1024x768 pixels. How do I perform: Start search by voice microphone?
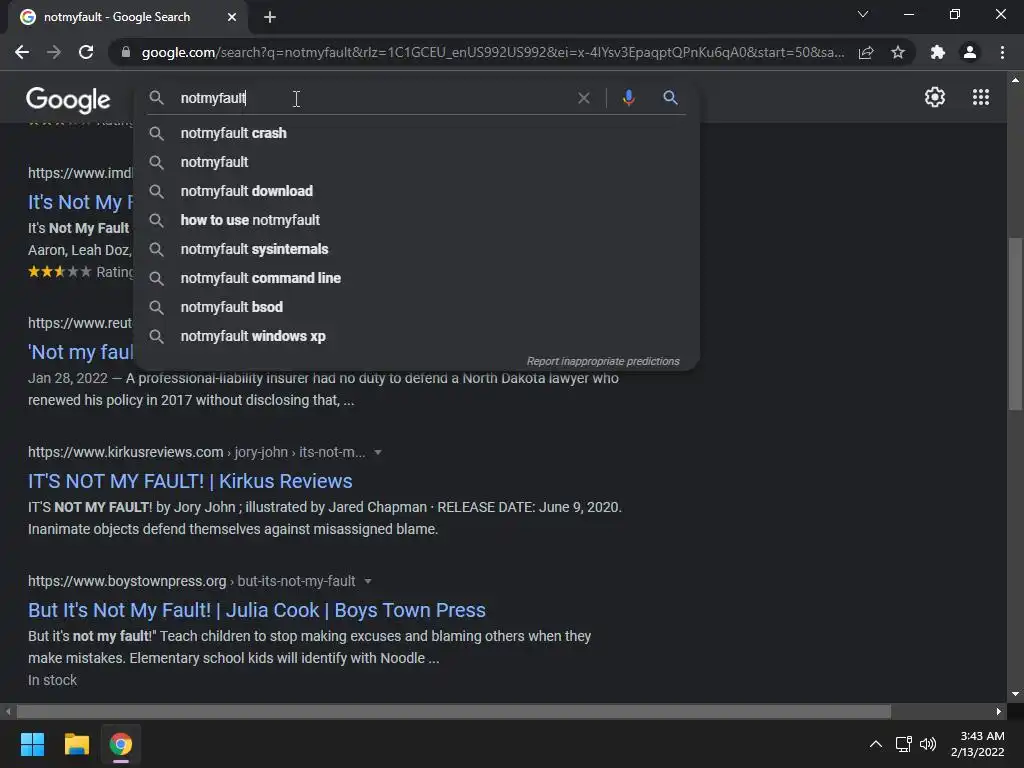coord(628,98)
